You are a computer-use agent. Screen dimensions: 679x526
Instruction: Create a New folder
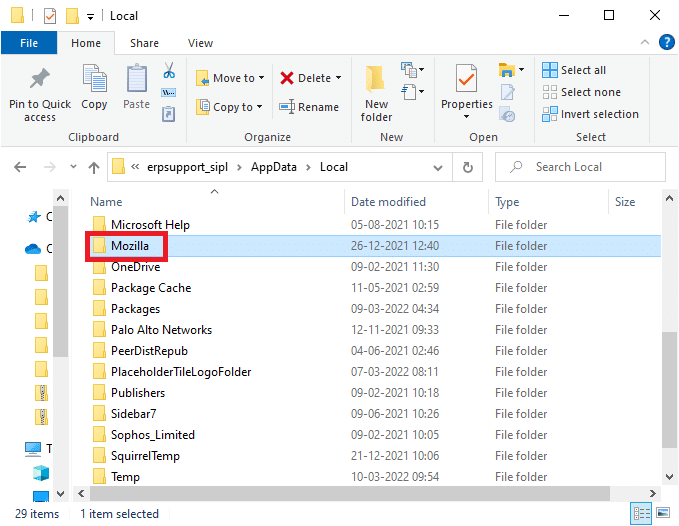376,94
